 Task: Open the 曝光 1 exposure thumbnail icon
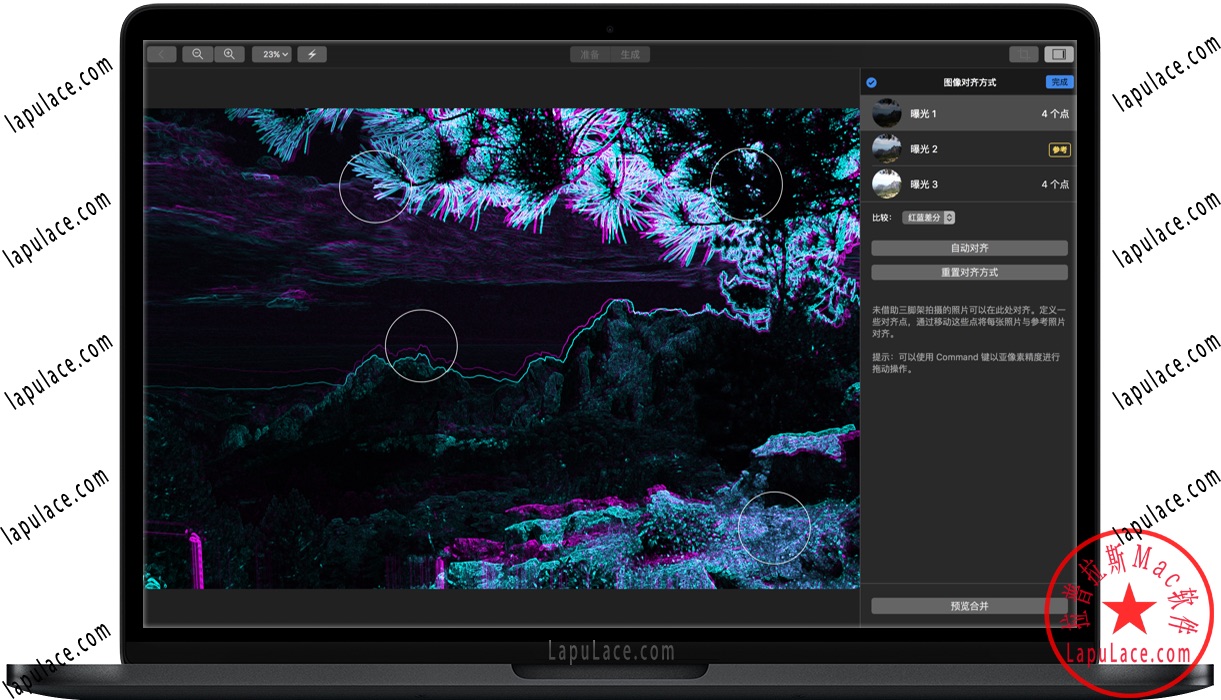coord(888,113)
